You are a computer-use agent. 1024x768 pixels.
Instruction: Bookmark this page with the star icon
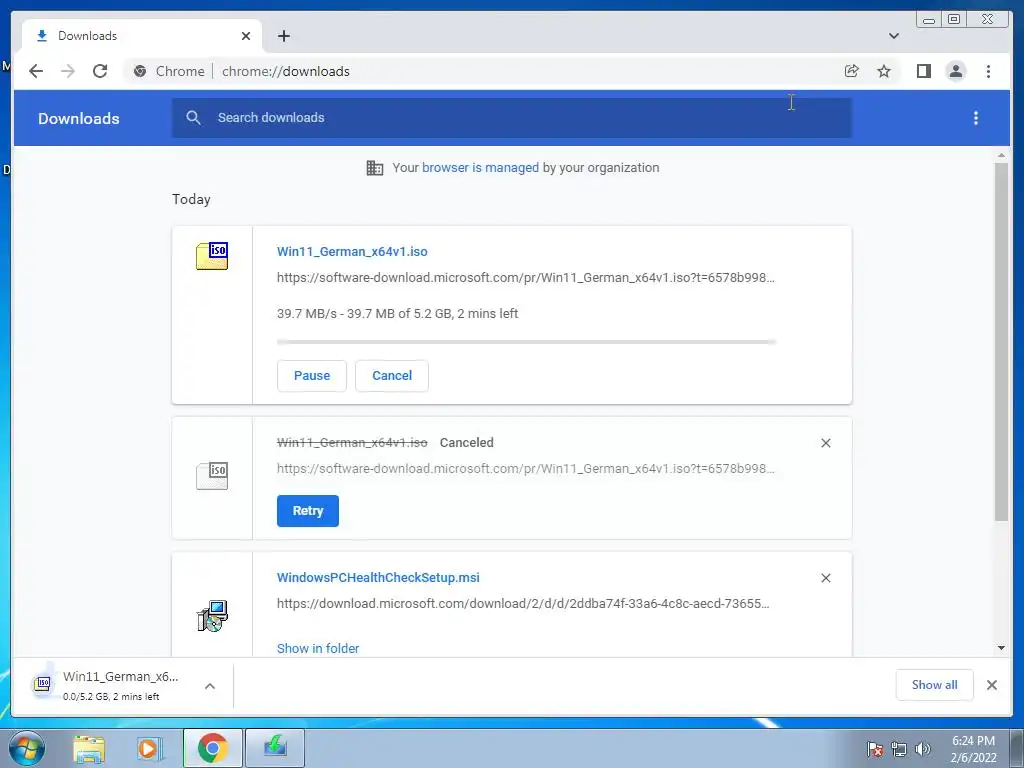[884, 71]
